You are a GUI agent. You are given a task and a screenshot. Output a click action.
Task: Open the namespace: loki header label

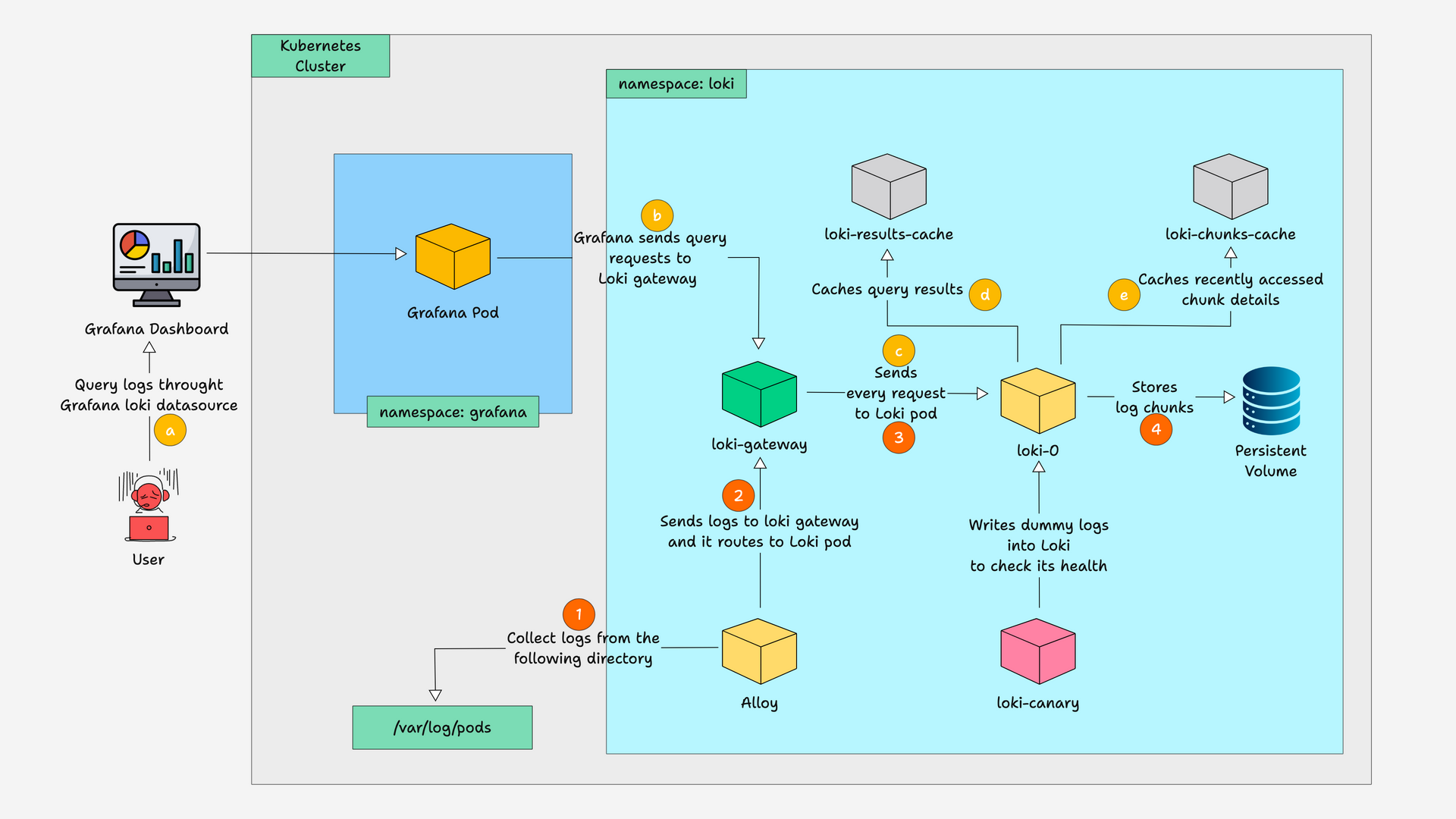coord(676,83)
